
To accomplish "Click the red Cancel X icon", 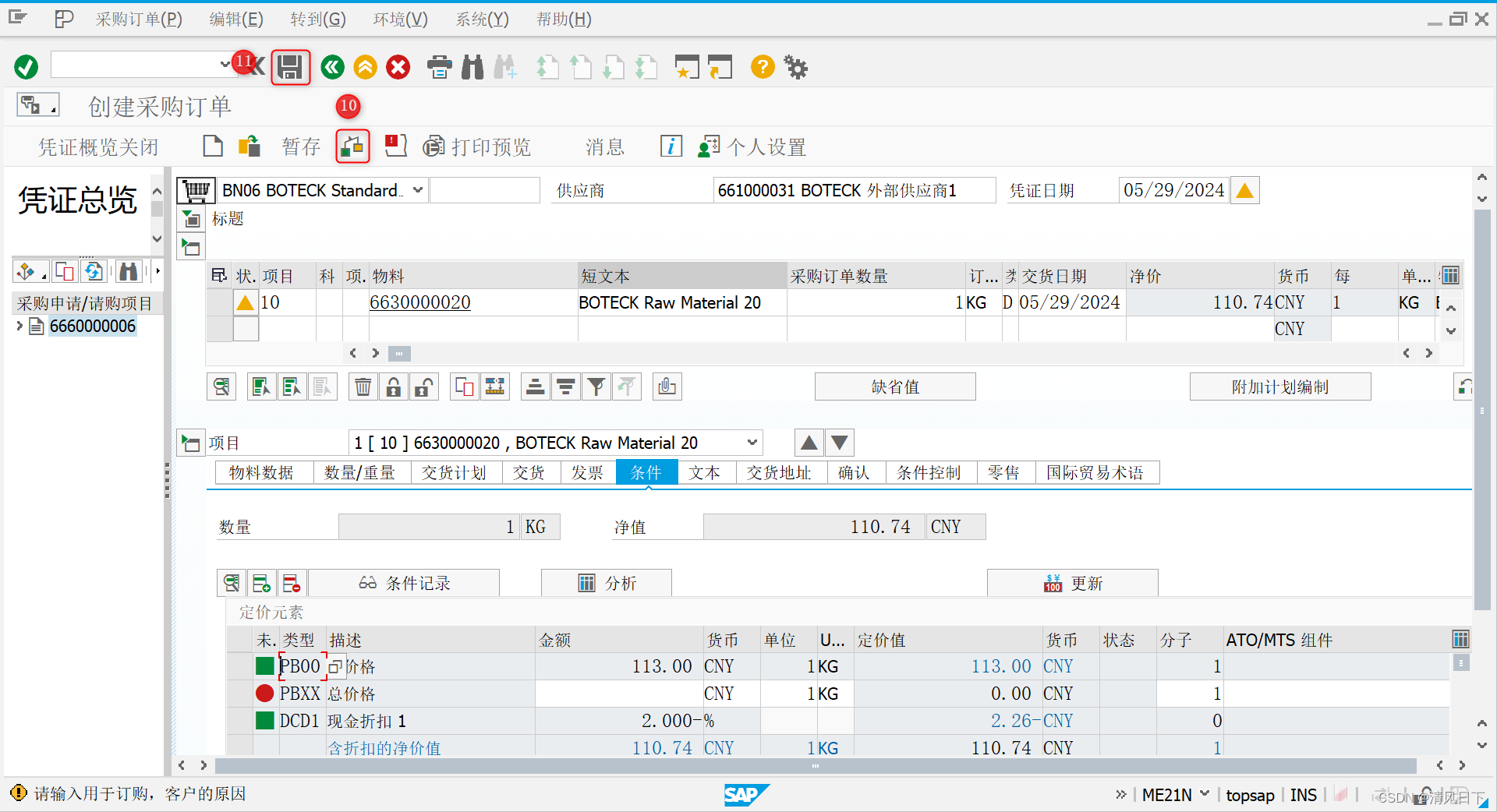I will pos(398,67).
